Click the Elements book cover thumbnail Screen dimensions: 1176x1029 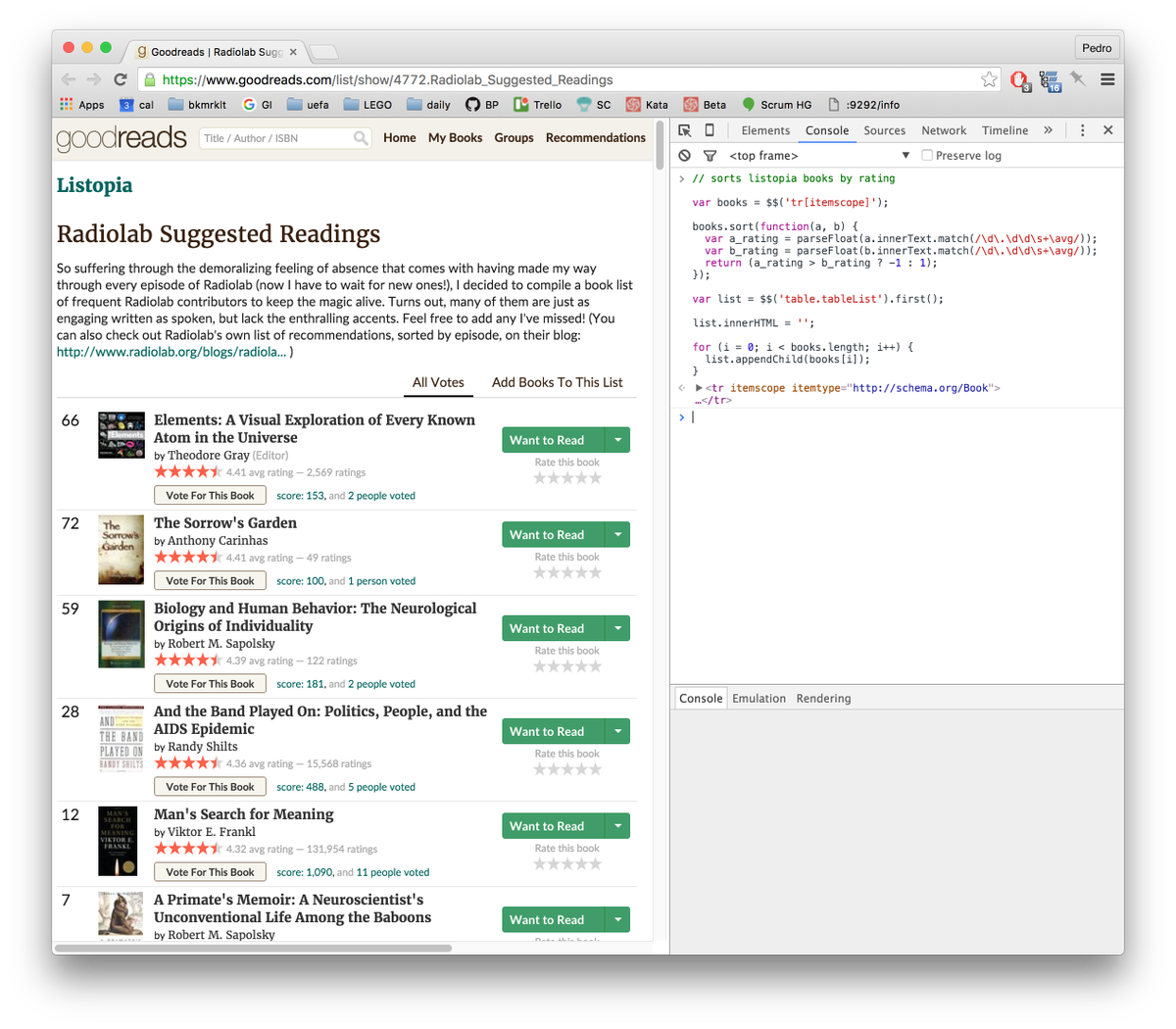(x=122, y=436)
